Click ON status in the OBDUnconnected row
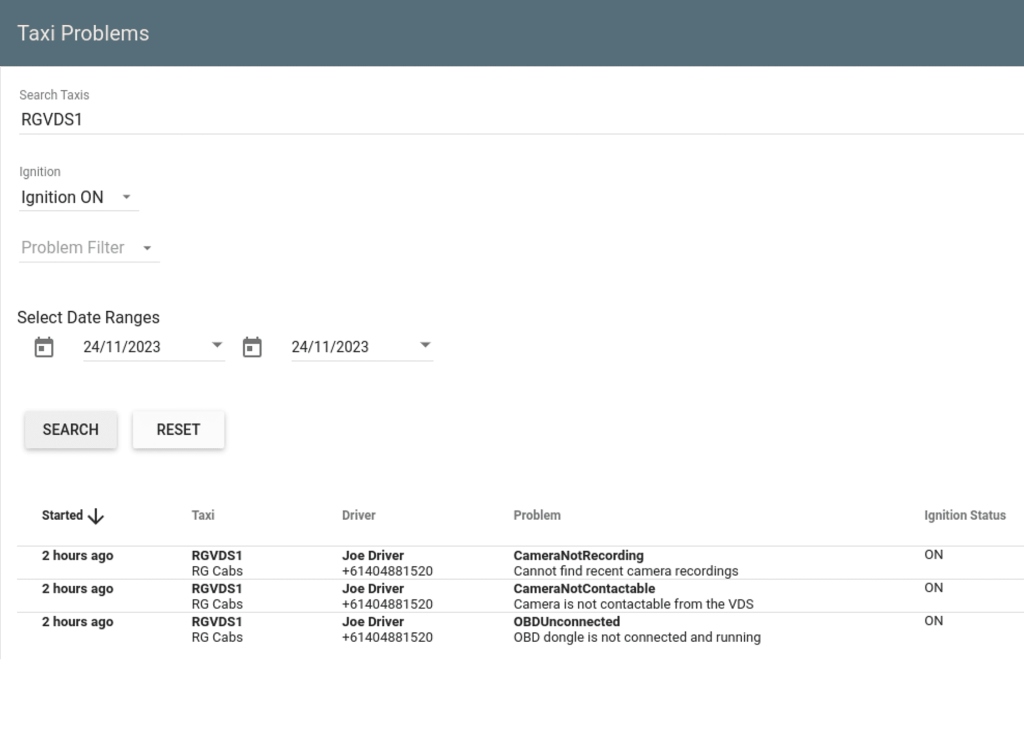The width and height of the screenshot is (1024, 754). 933,621
